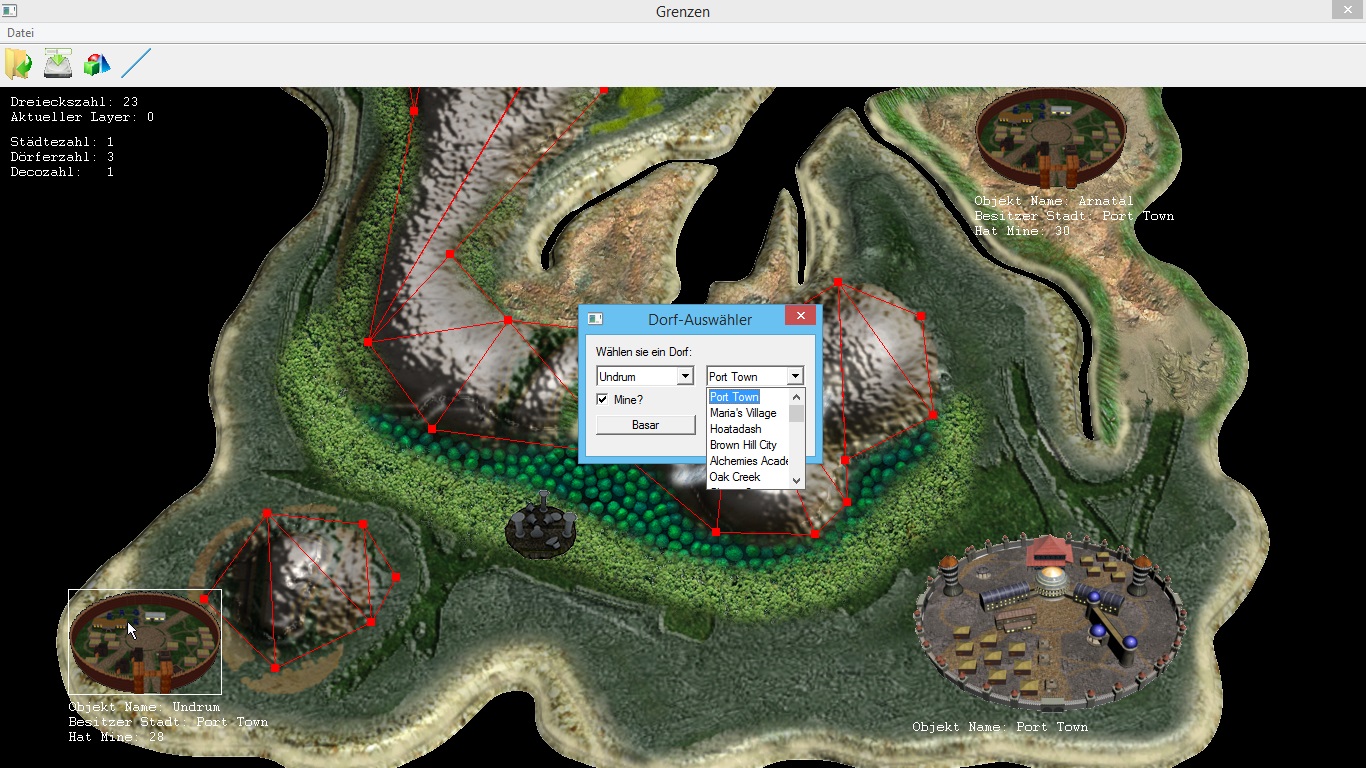Open the Datei menu
The width and height of the screenshot is (1366, 768).
point(21,33)
